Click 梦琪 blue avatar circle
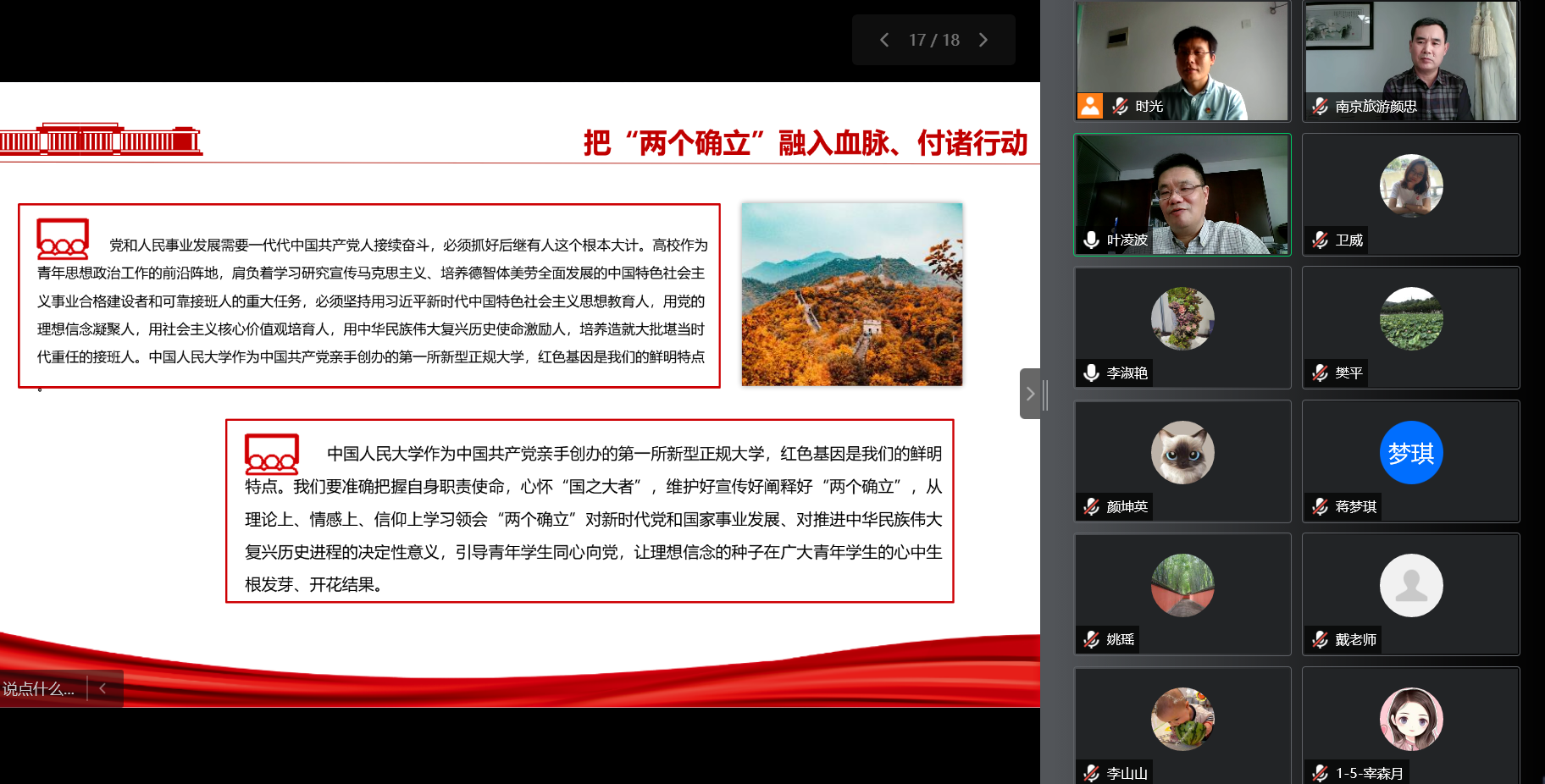This screenshot has height=784, width=1545. tap(1410, 453)
